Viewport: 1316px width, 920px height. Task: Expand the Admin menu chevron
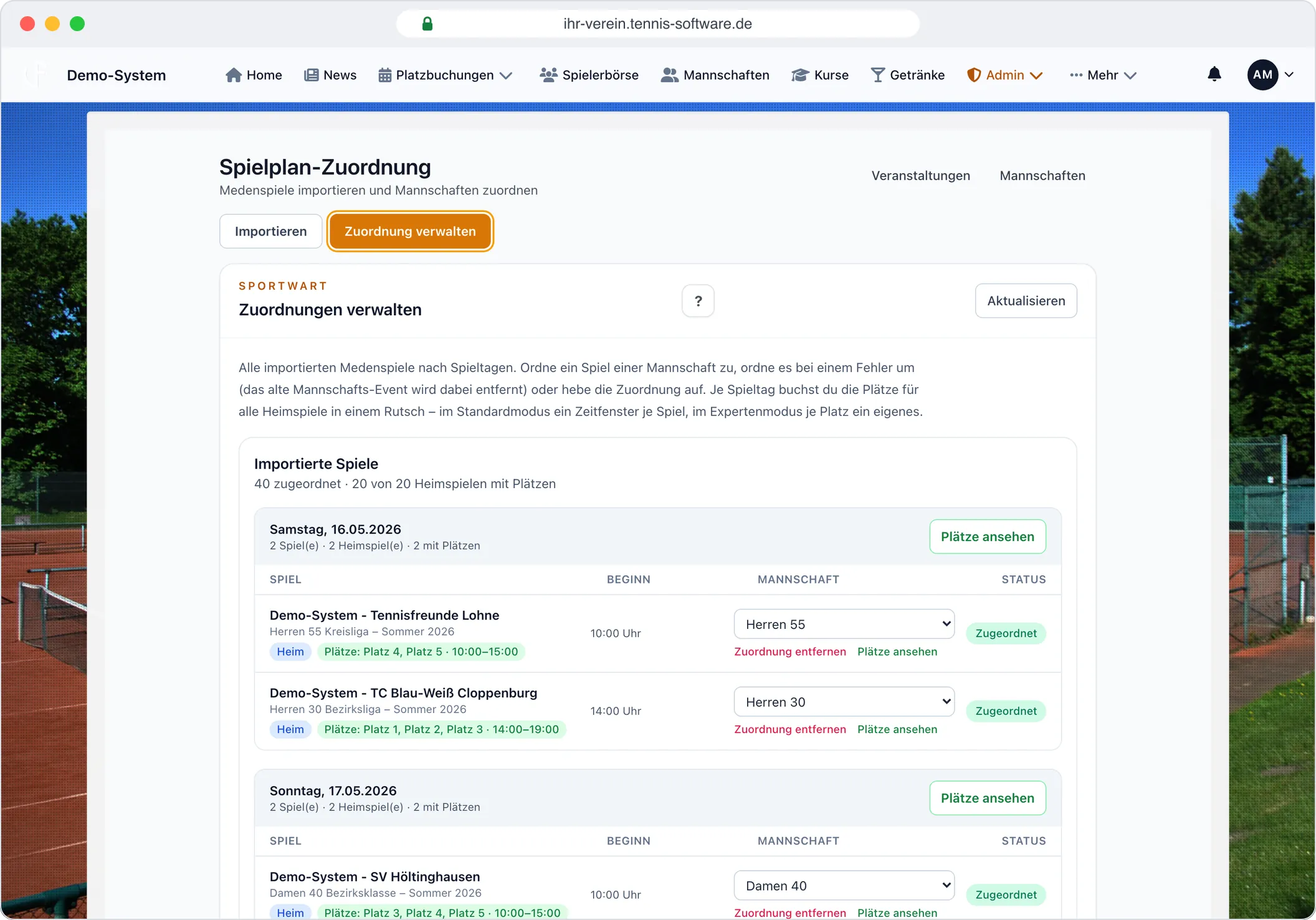point(1036,76)
